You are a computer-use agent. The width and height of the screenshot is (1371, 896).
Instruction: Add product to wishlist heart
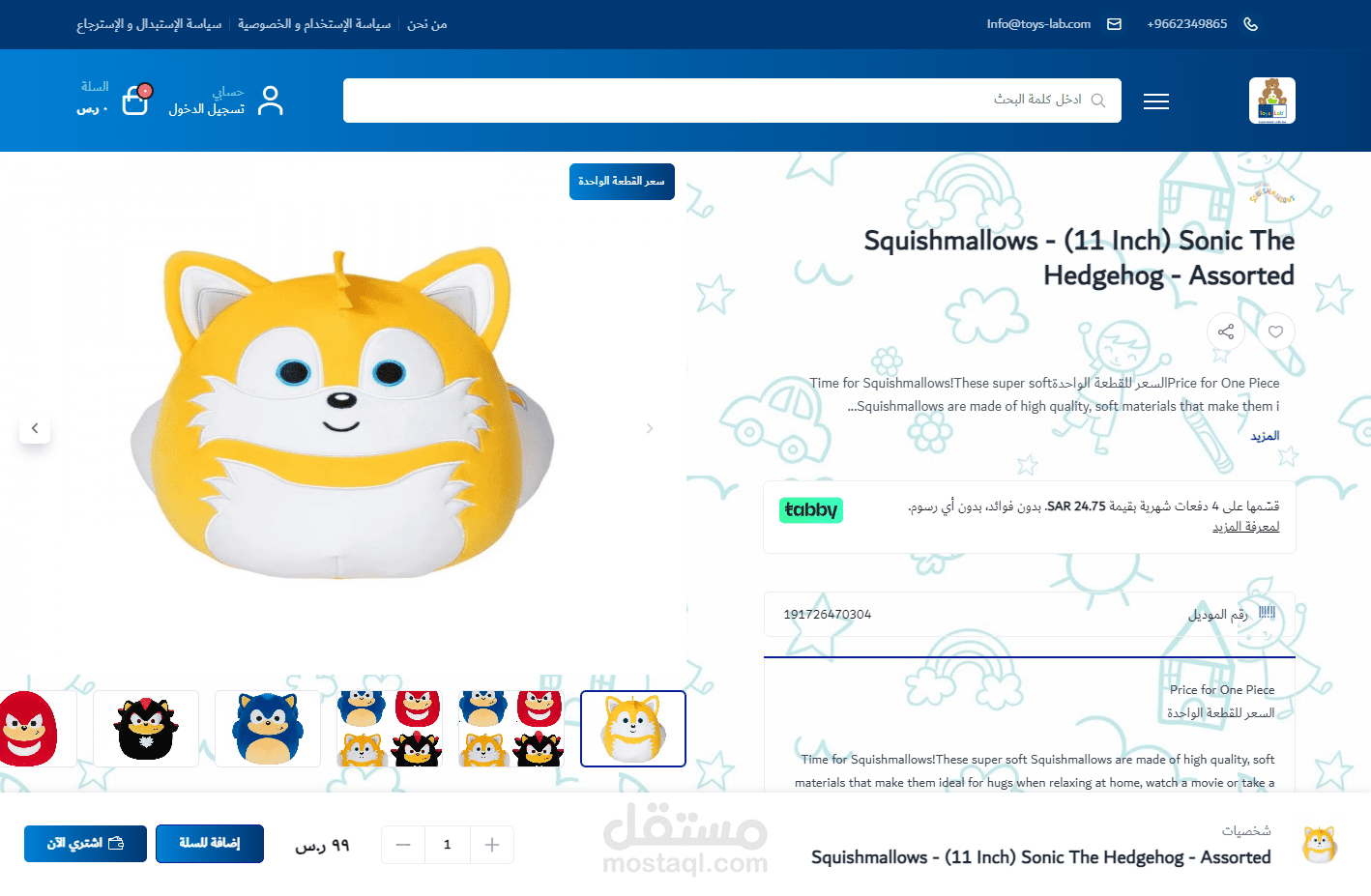point(1275,332)
